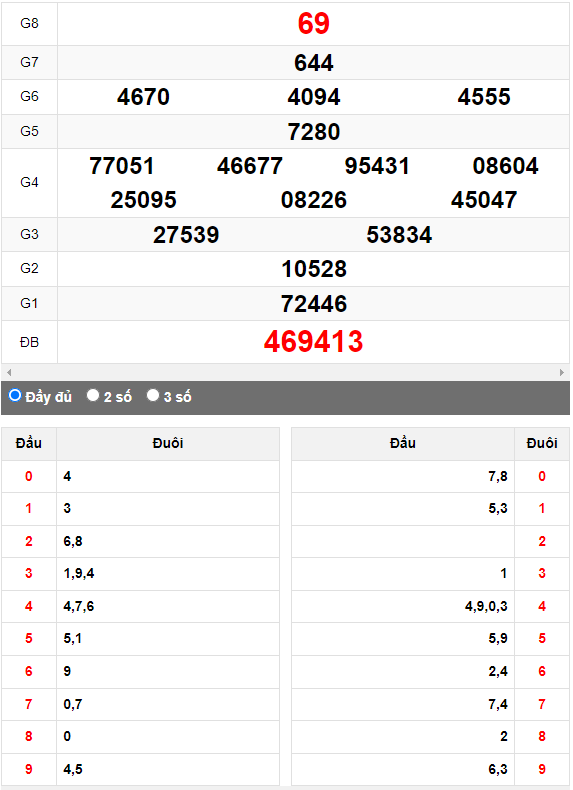Click the G5 number 7280

(x=313, y=132)
